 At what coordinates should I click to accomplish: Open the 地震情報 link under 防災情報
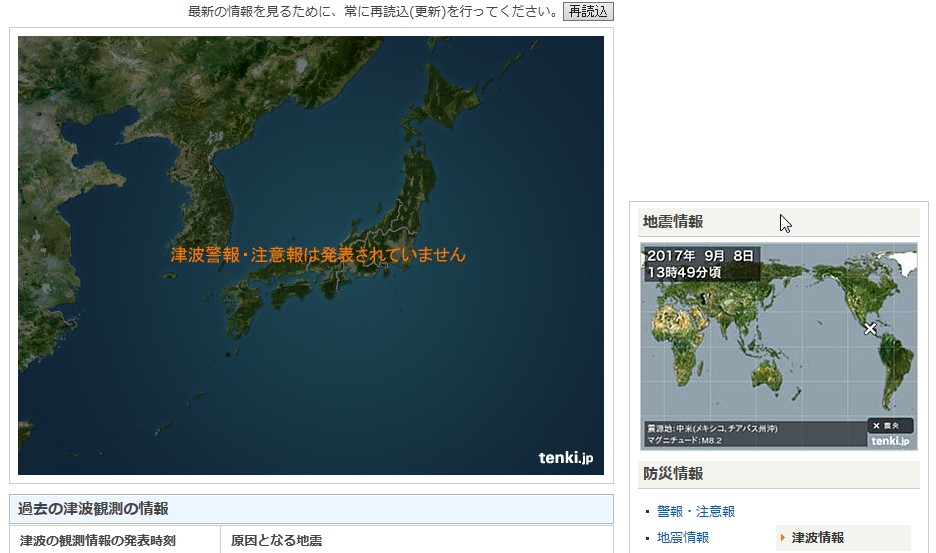click(x=683, y=538)
